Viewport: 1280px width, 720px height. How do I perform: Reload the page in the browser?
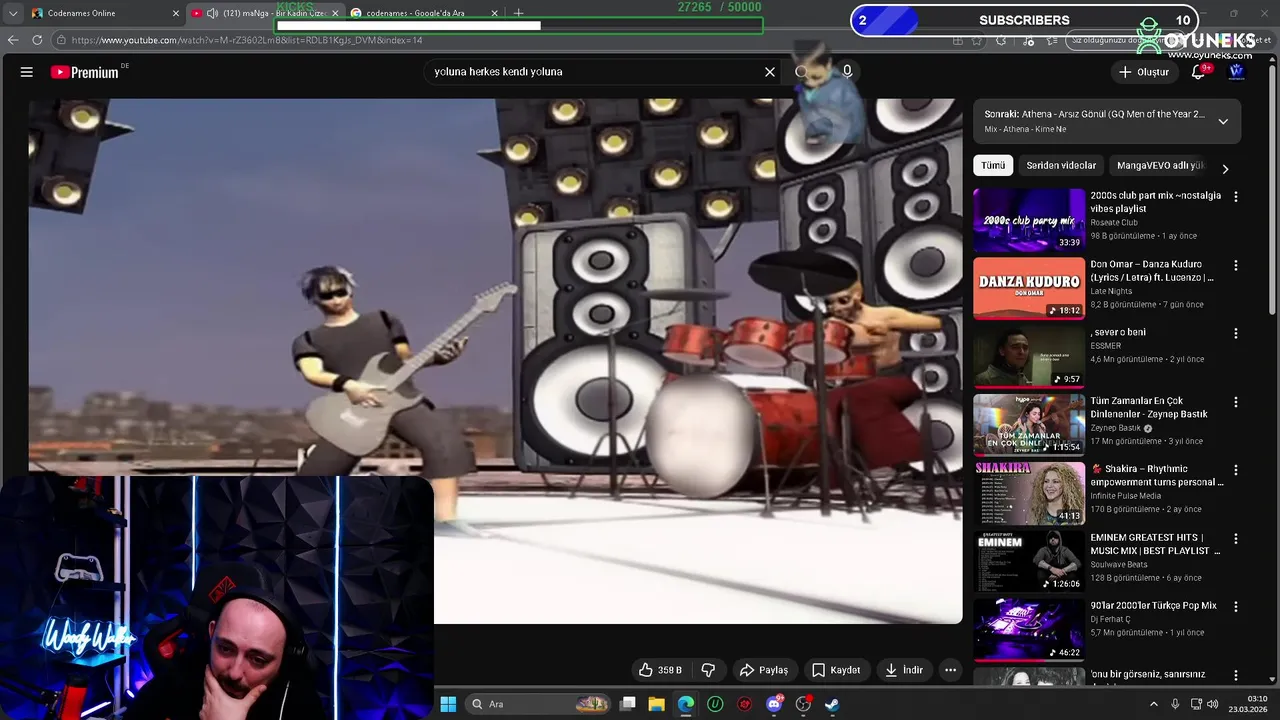click(x=37, y=40)
